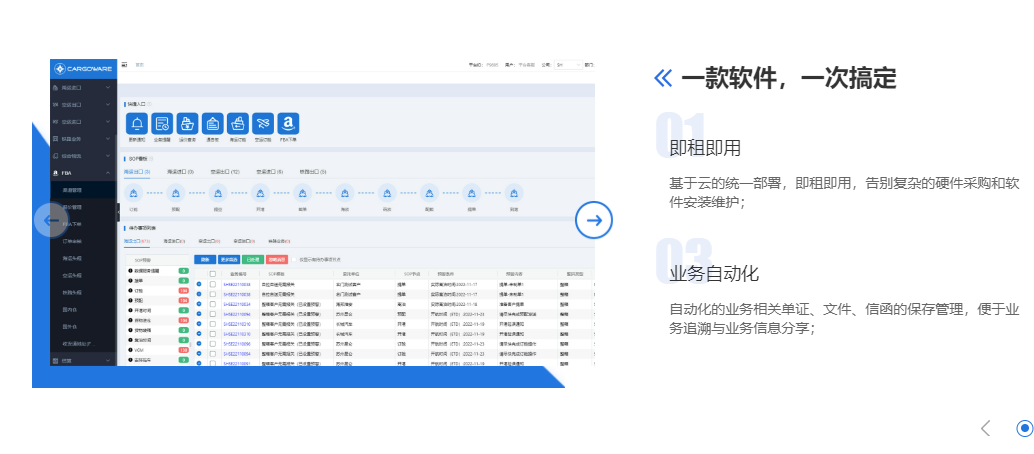Toggle checkbox beside the red toolbar button
1034x454 pixels.
point(294,259)
